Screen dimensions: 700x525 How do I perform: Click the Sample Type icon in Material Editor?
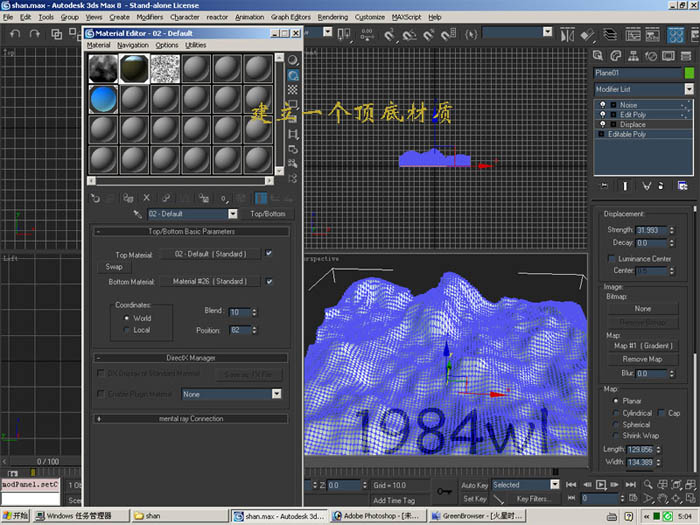click(293, 60)
